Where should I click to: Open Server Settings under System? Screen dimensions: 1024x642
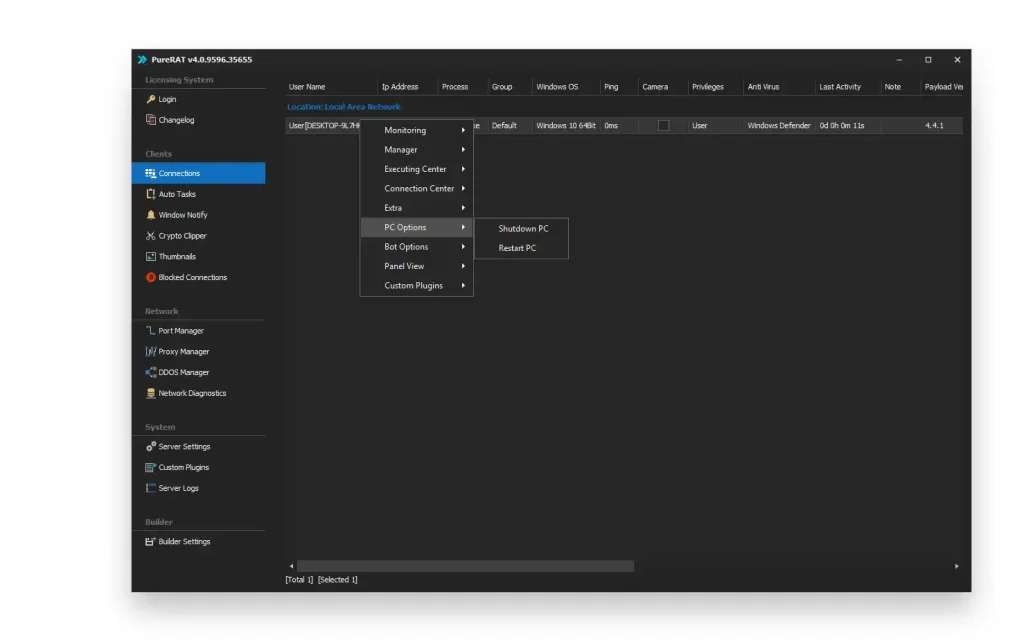(184, 447)
